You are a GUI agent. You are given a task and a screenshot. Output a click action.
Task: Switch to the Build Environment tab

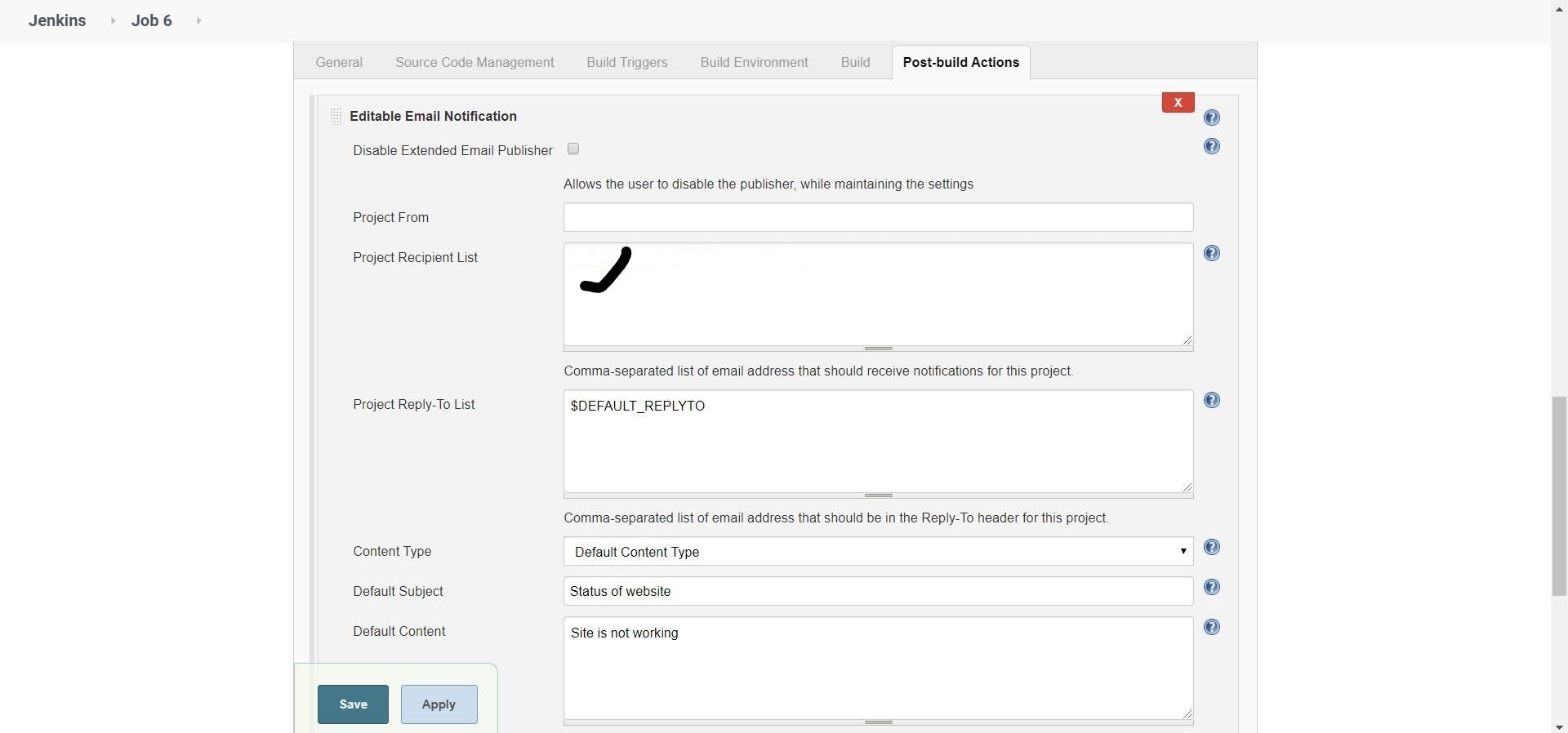click(x=754, y=62)
